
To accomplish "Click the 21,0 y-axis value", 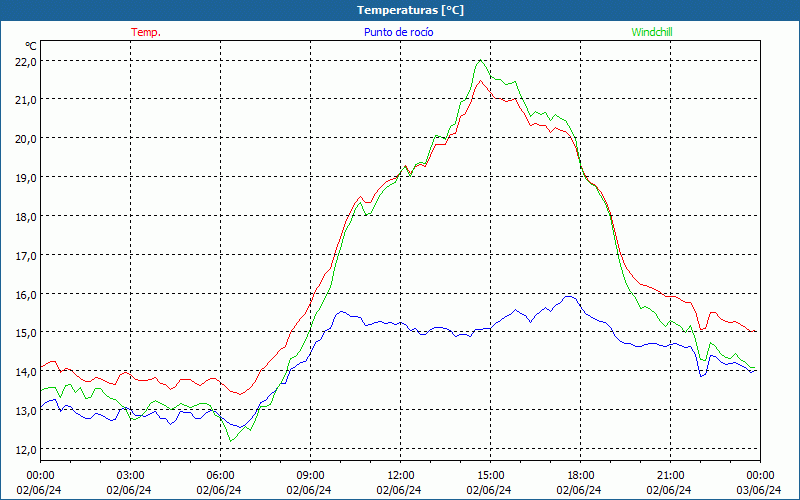I will [x=27, y=101].
